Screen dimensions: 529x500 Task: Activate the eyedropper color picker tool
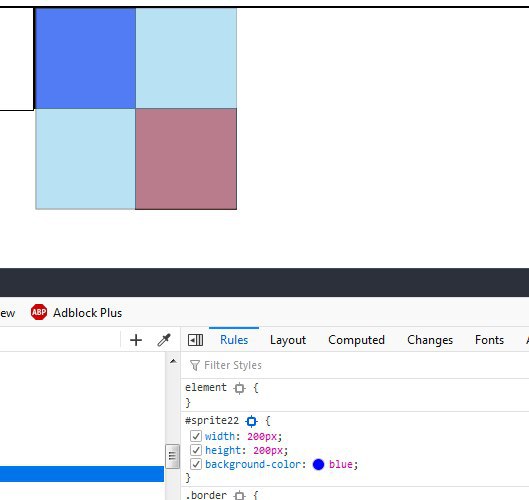click(164, 340)
